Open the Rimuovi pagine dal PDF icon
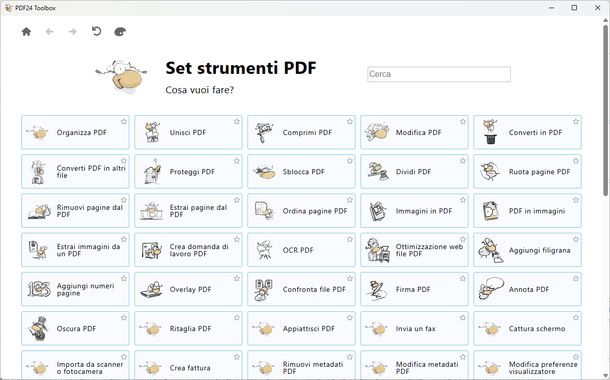610x380 pixels. pyautogui.click(x=39, y=211)
